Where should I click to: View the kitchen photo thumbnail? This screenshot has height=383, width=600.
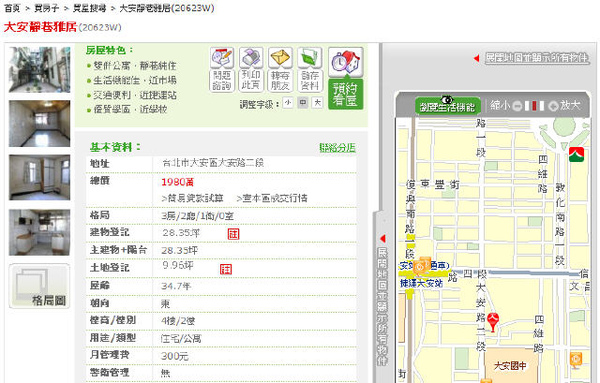coord(39,232)
